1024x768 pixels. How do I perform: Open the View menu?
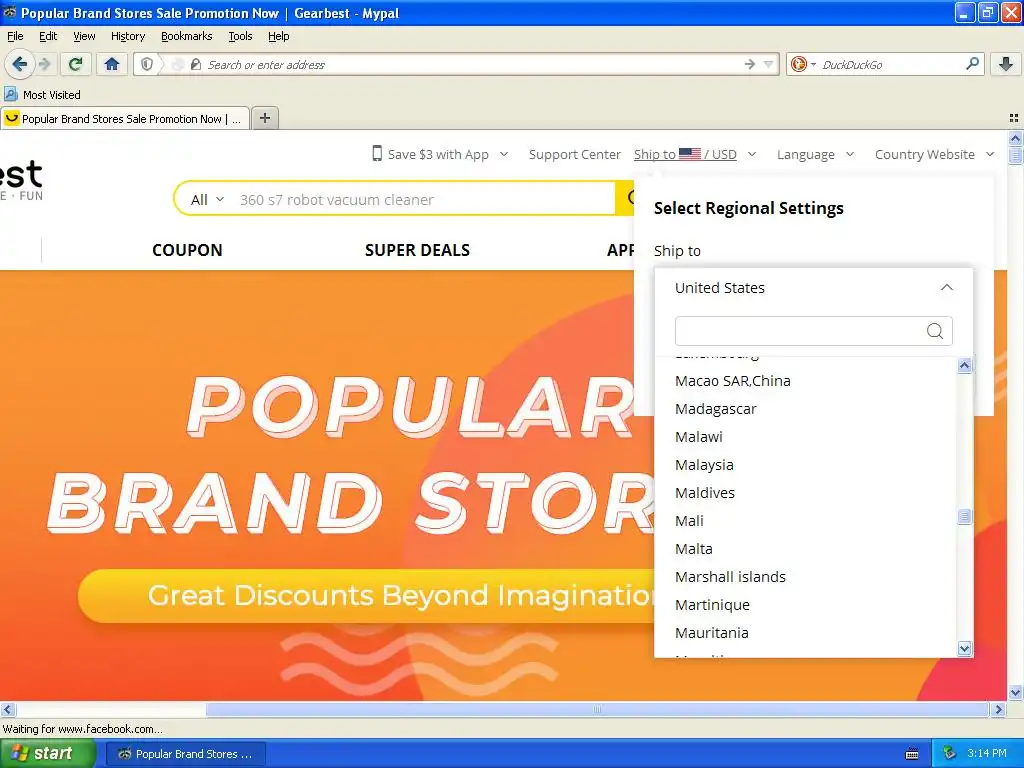pyautogui.click(x=84, y=36)
